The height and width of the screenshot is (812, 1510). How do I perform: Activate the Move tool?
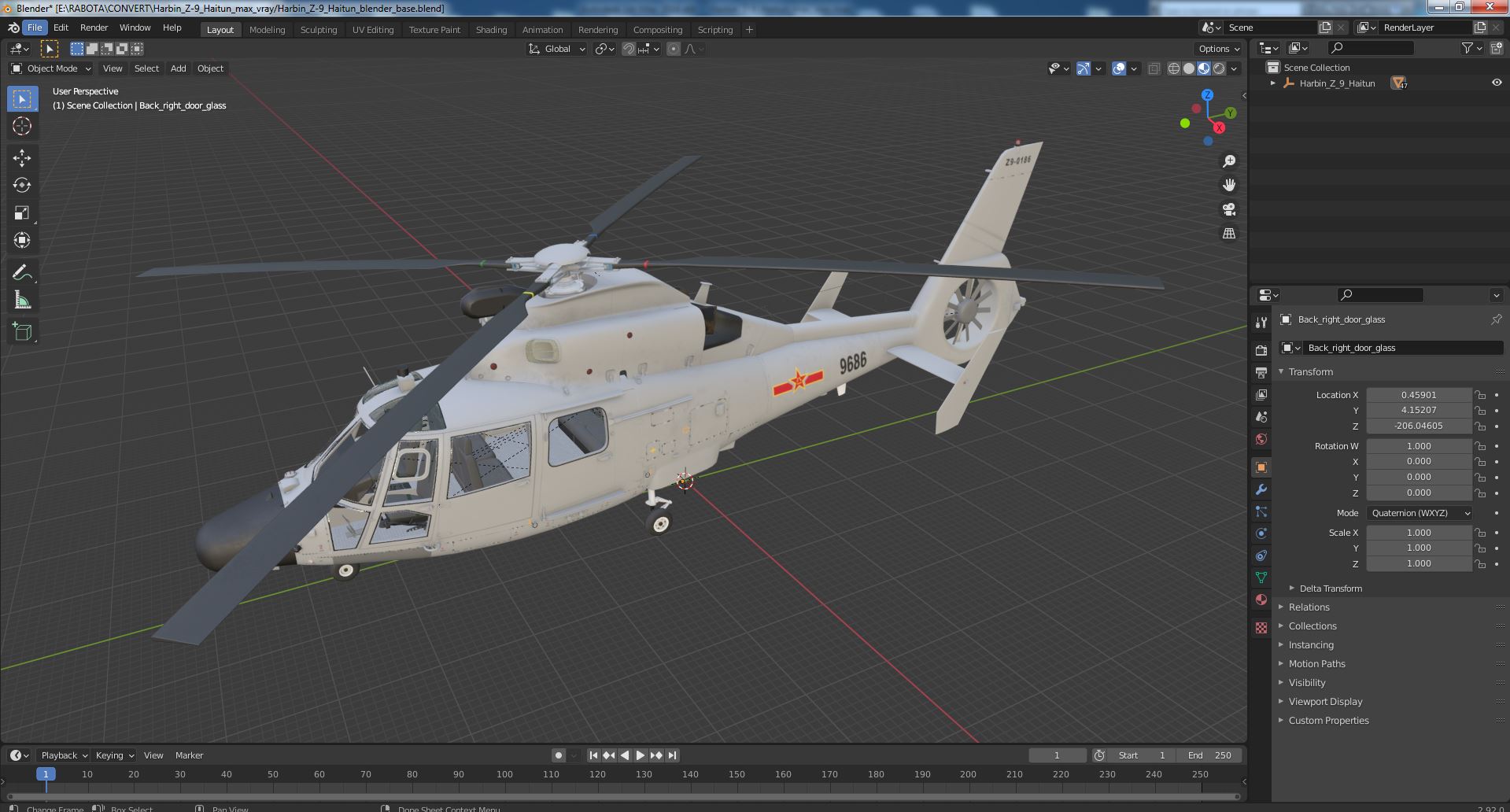(x=22, y=158)
